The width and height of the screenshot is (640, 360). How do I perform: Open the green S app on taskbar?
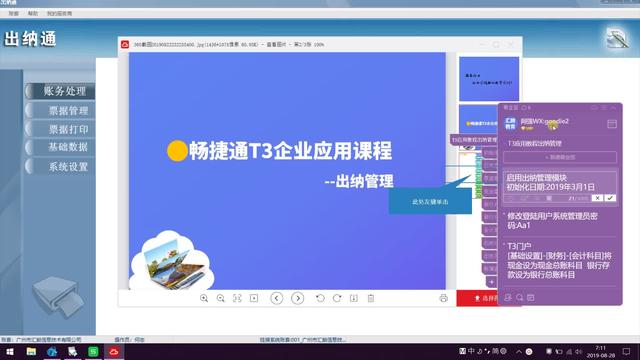93,351
